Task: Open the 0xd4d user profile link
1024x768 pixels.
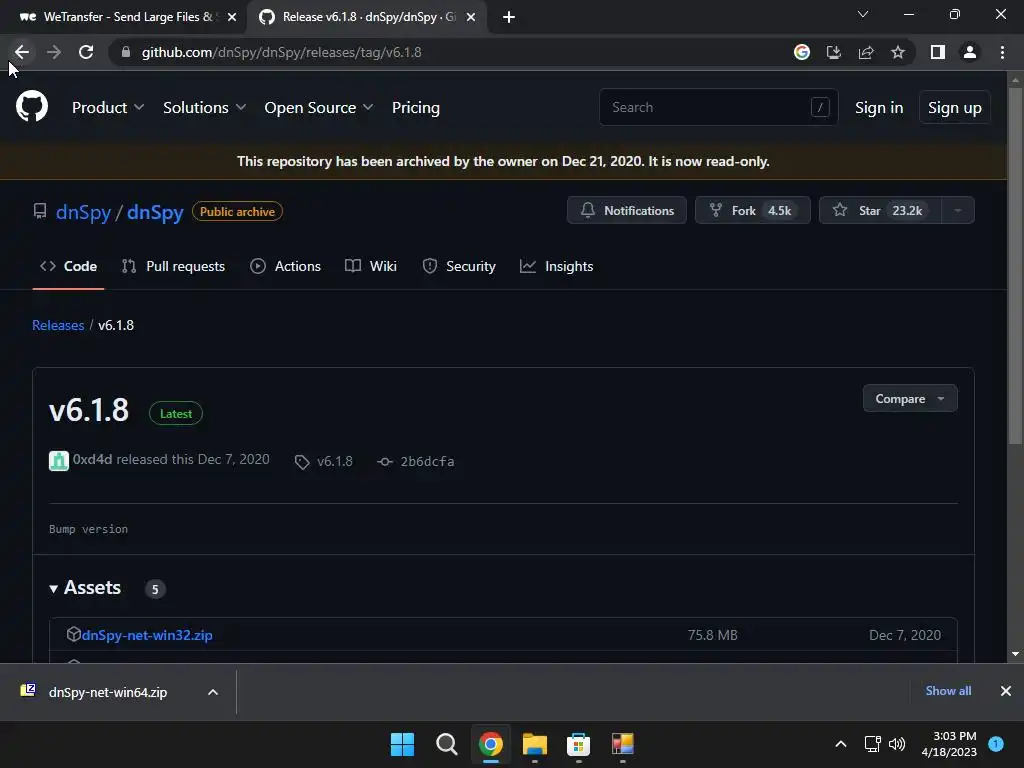Action: click(x=92, y=459)
